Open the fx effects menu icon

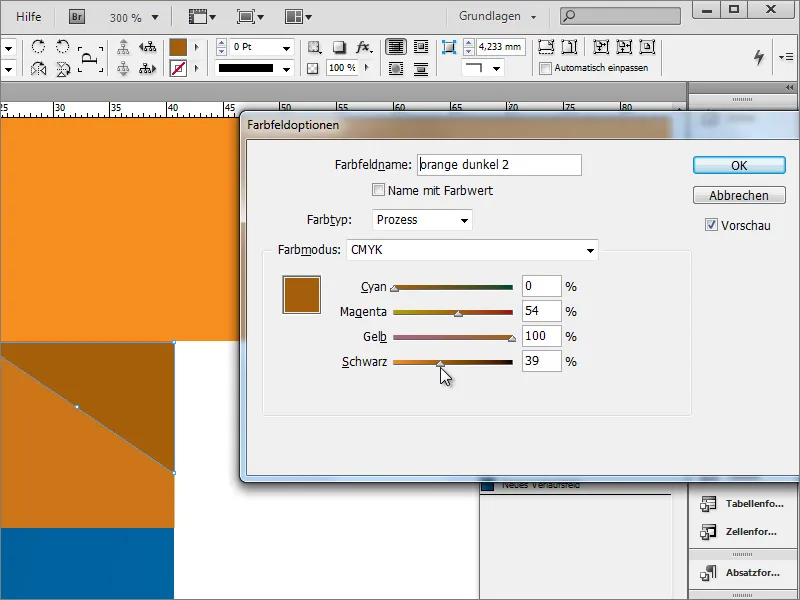364,47
